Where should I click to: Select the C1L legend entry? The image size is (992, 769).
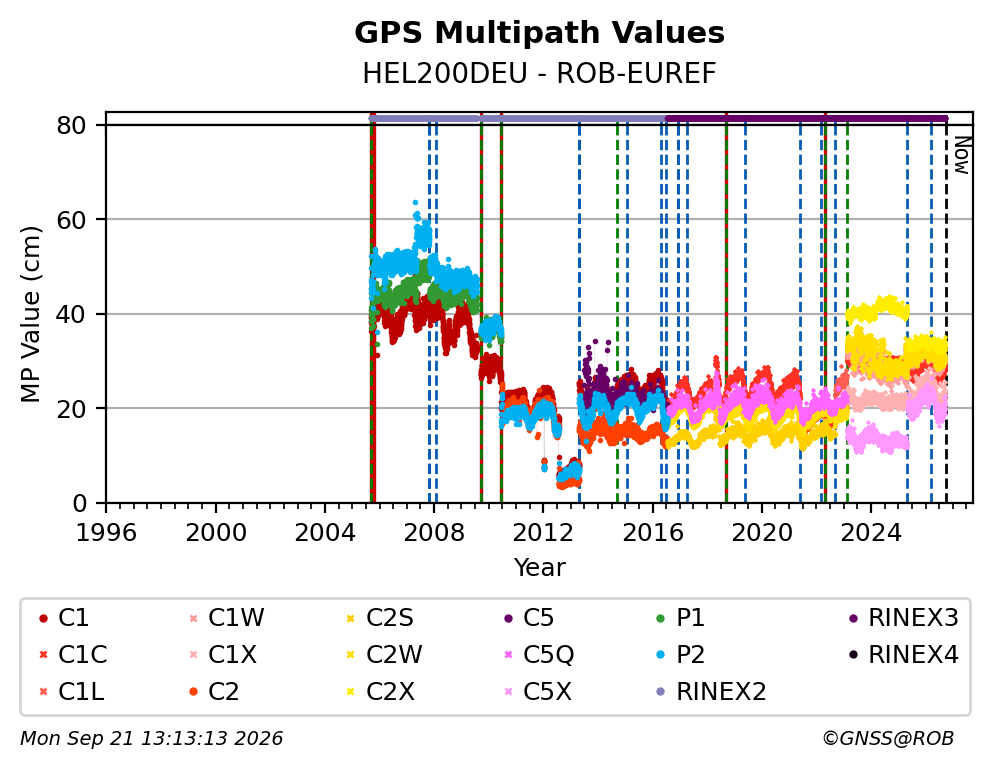click(x=71, y=691)
